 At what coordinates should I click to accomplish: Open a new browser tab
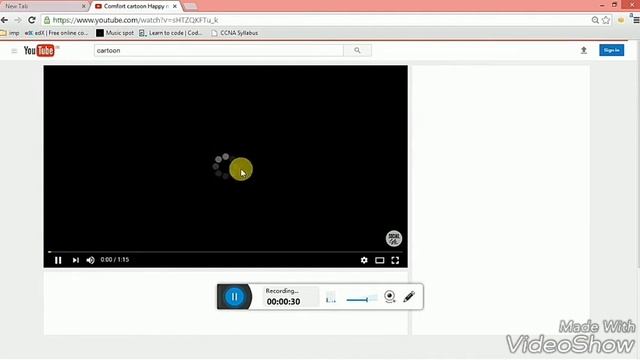click(x=190, y=6)
